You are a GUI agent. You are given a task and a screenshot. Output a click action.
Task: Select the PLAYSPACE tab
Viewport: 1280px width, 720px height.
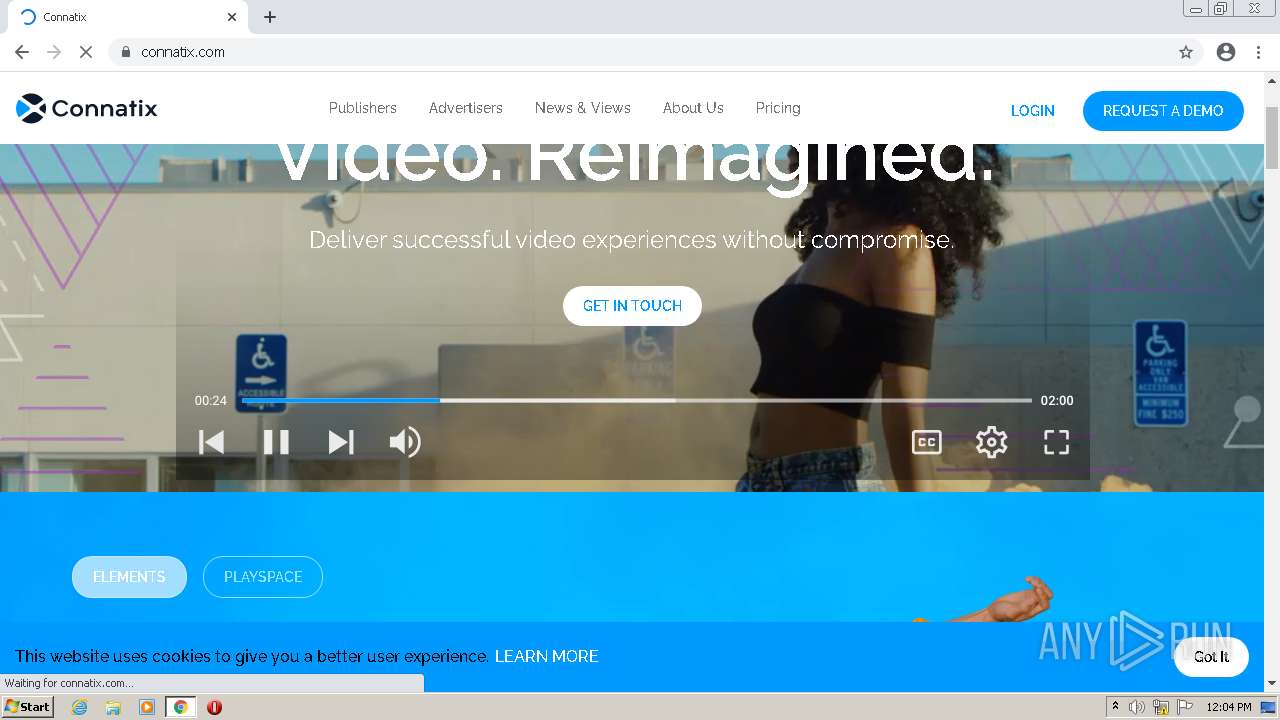click(x=263, y=577)
